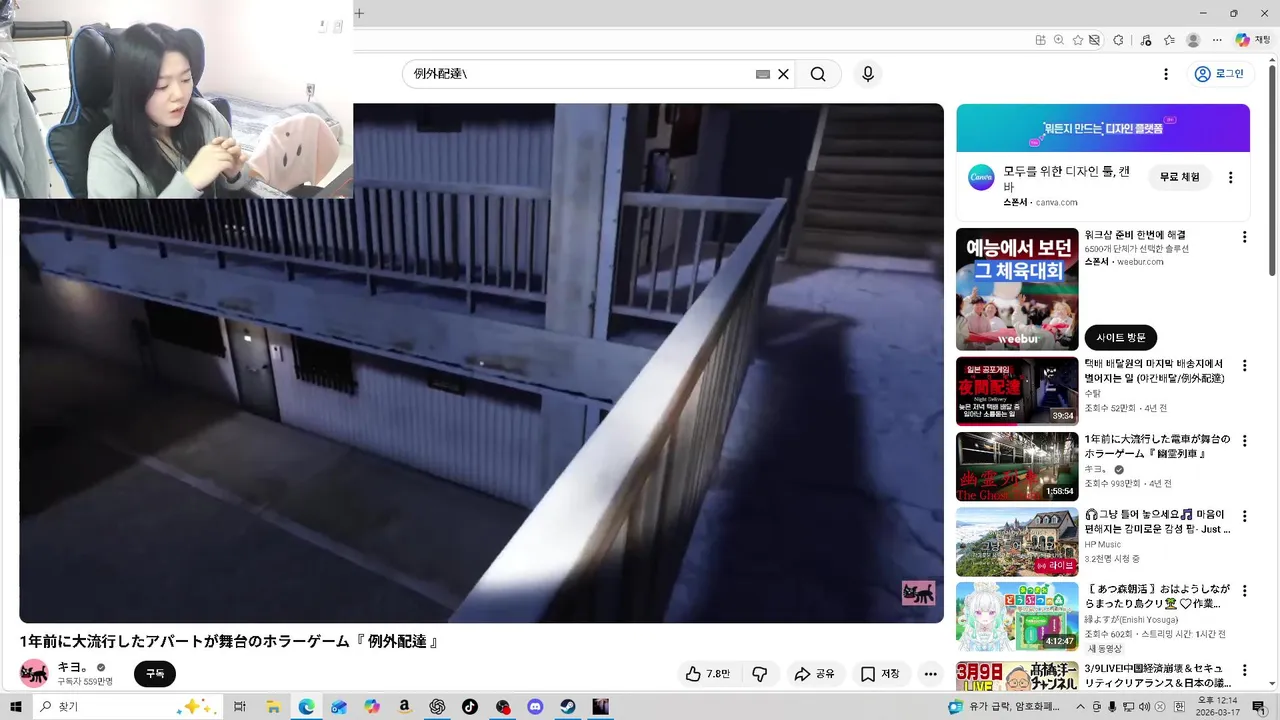Click 사이트 방문 button on weebur ad
This screenshot has width=1280, height=720.
pos(1120,337)
